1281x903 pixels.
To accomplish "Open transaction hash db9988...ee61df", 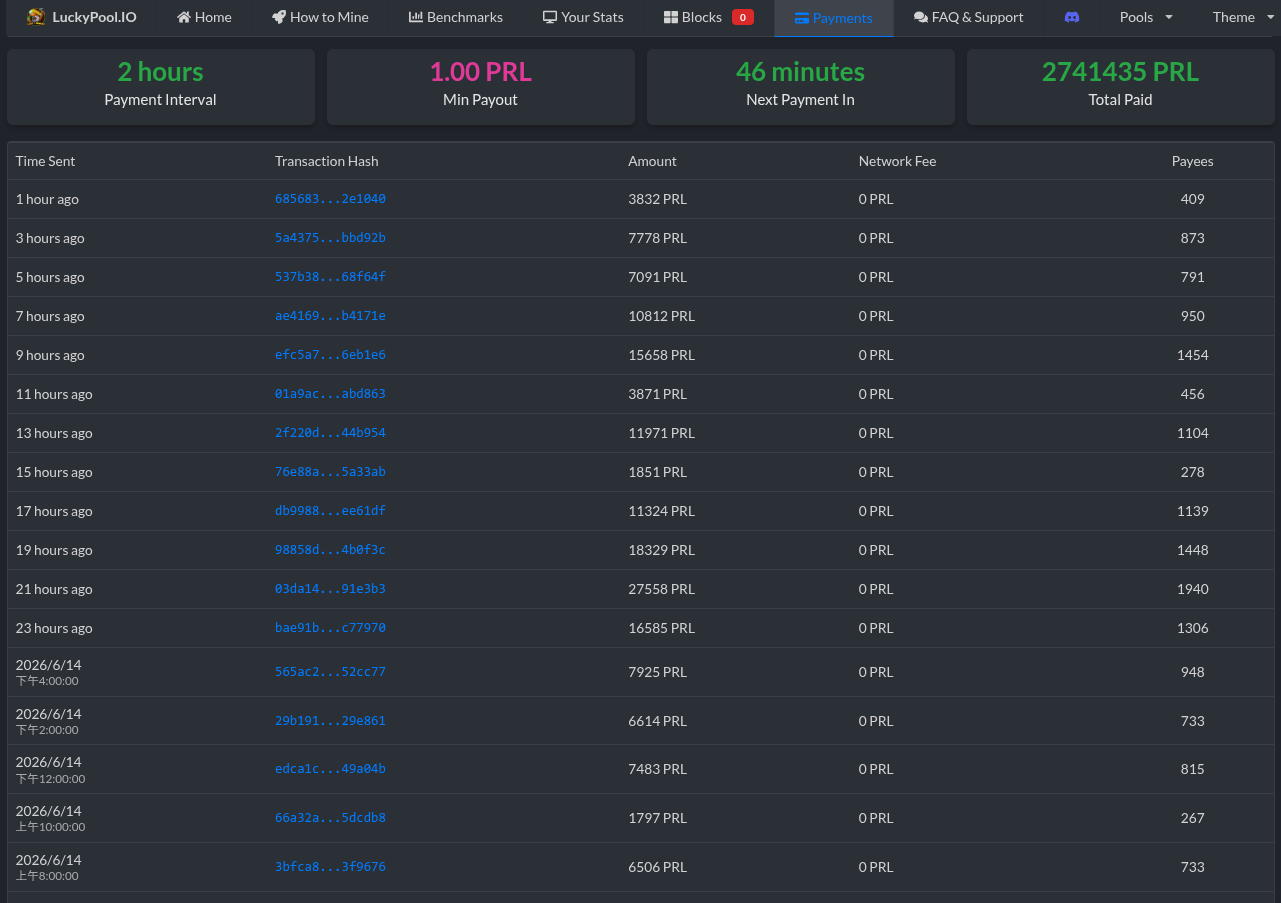I will pyautogui.click(x=330, y=511).
